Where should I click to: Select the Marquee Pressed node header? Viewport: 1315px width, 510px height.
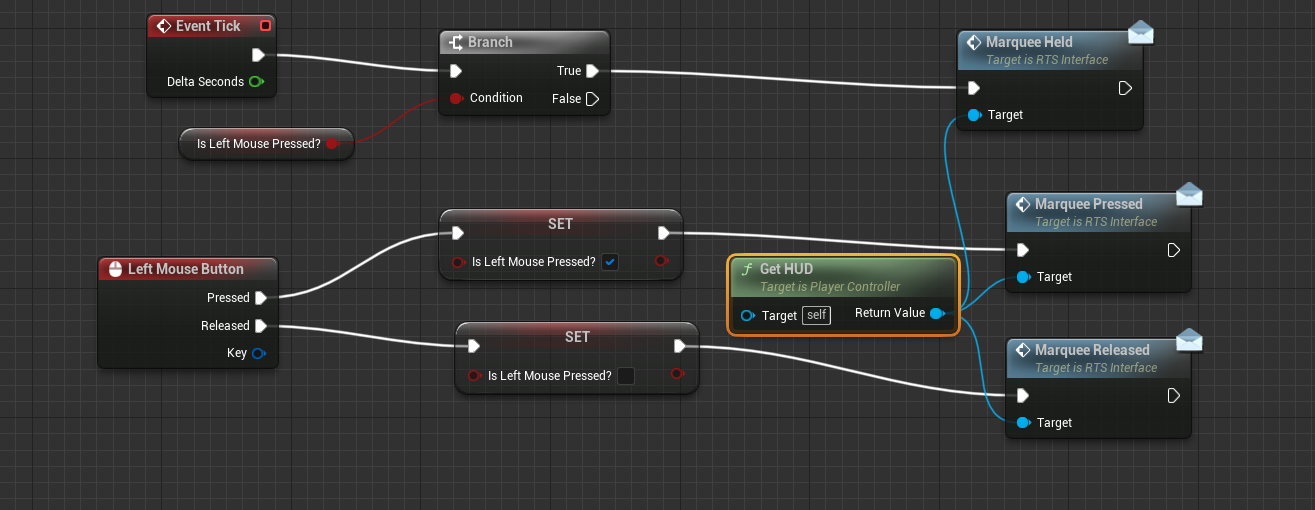click(1099, 211)
